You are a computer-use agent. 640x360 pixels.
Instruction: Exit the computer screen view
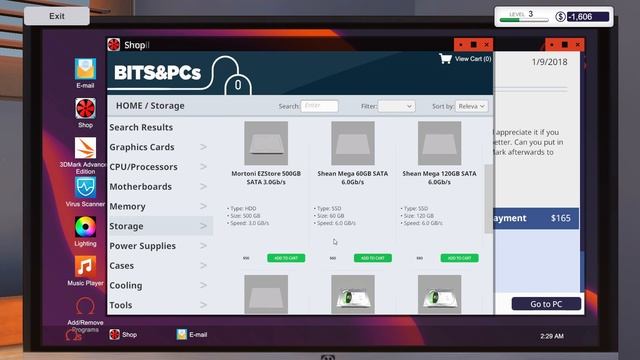tap(57, 16)
